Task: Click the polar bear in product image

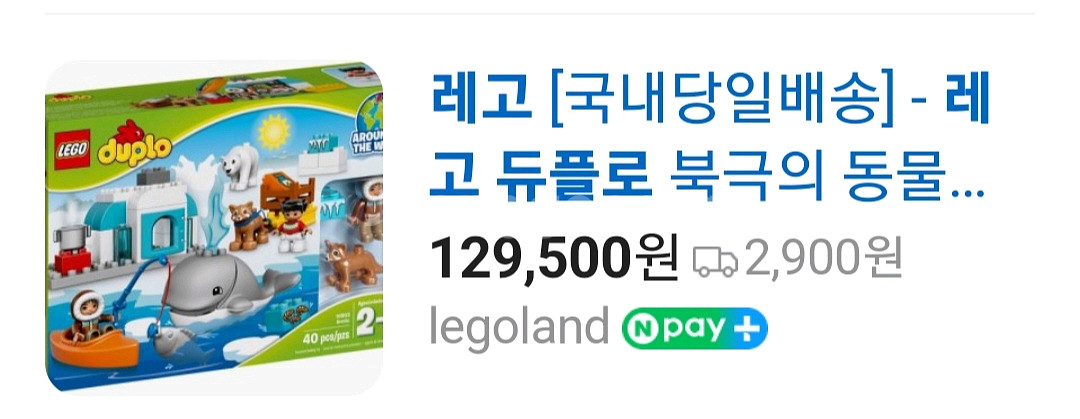Action: (x=240, y=165)
